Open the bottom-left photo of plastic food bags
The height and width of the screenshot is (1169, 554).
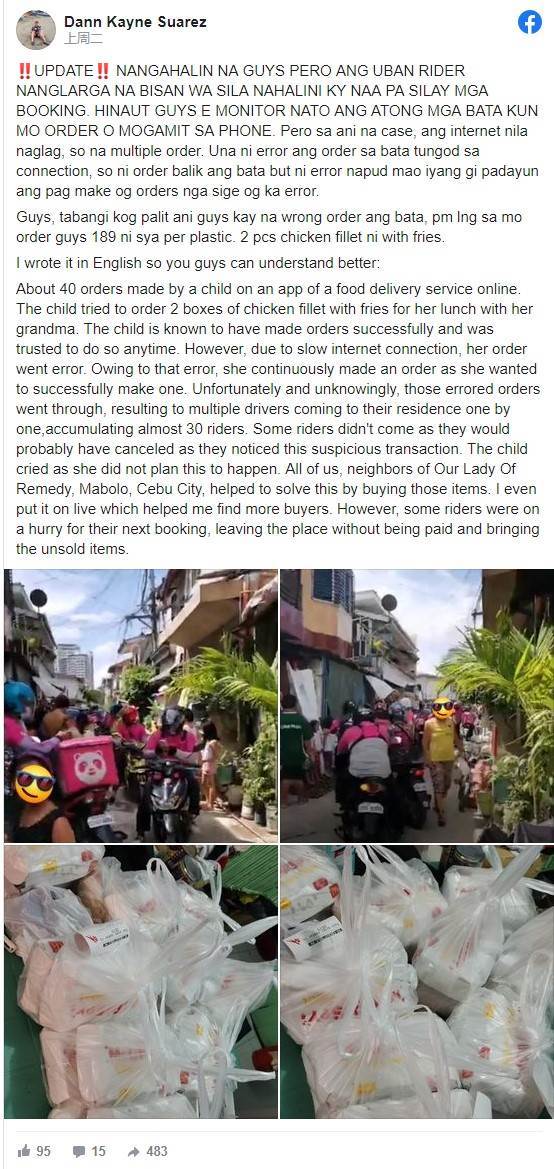click(141, 981)
